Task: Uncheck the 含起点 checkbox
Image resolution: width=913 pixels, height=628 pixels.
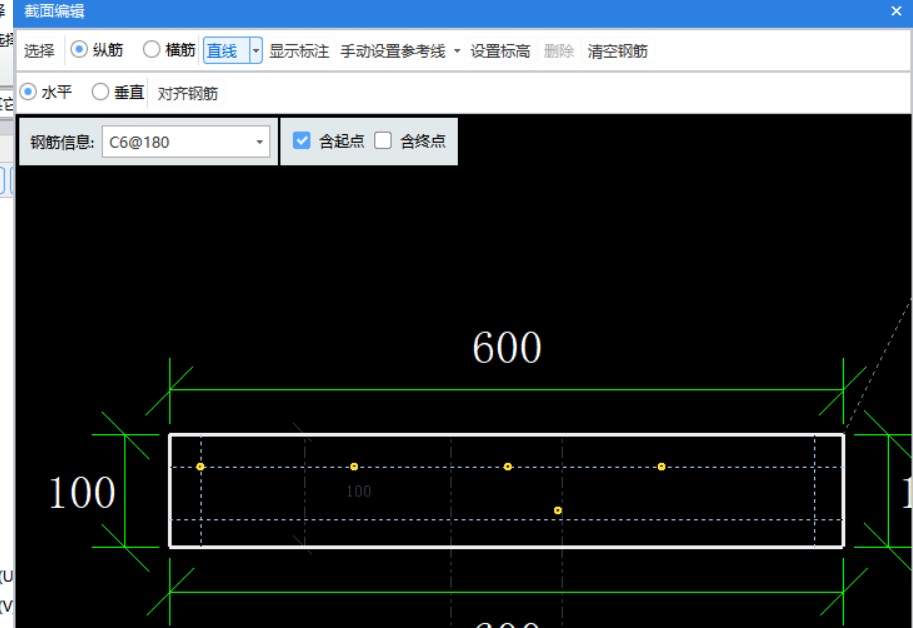Action: (302, 141)
